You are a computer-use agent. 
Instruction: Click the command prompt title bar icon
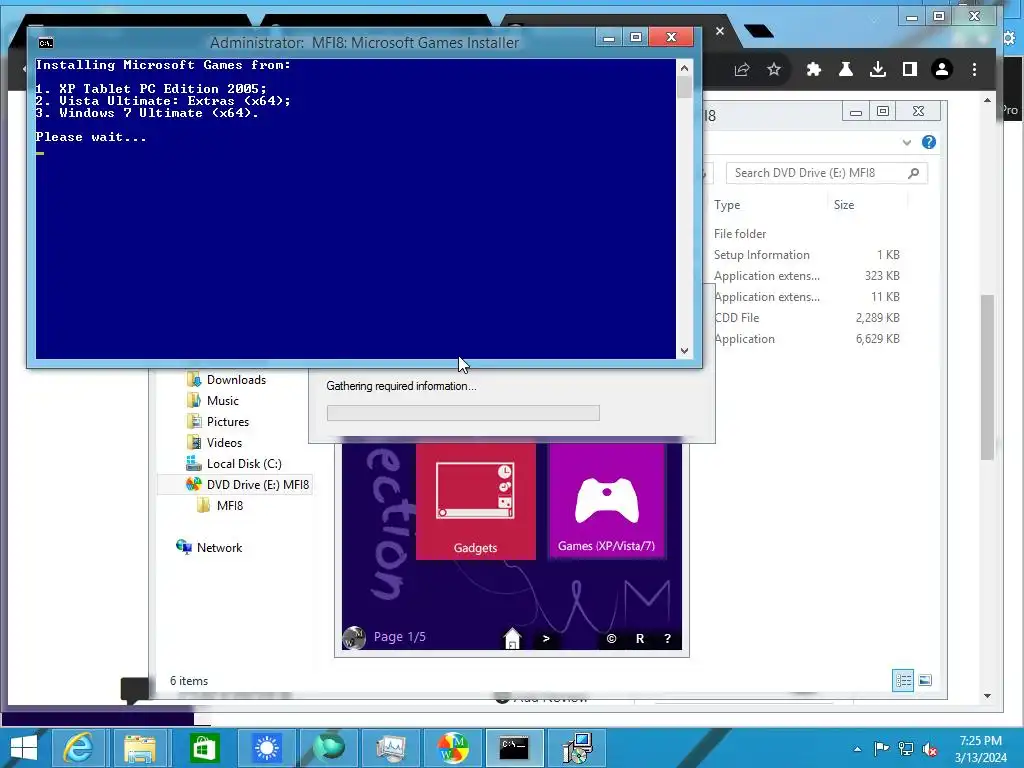pyautogui.click(x=45, y=43)
